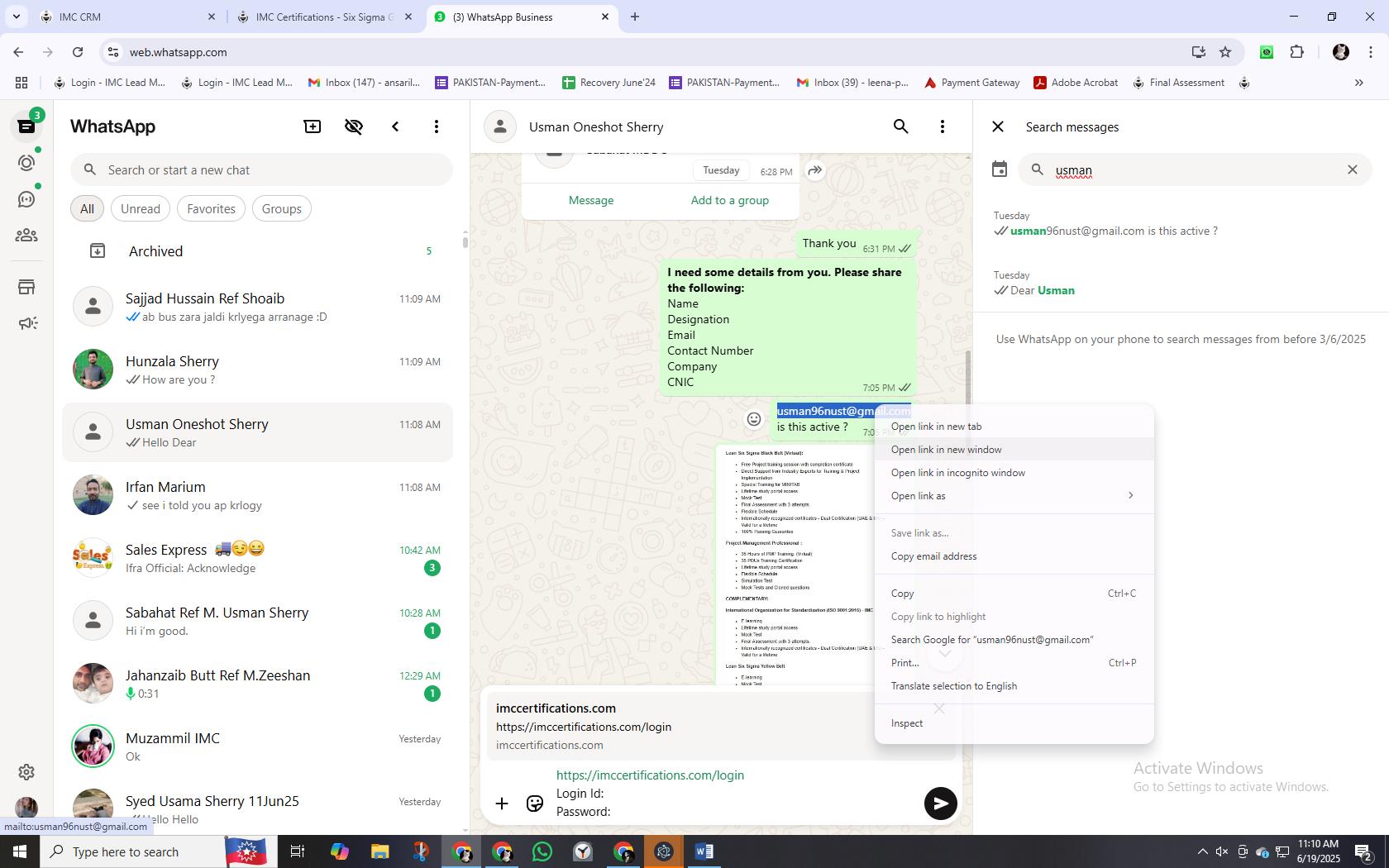Choose 'Inspect' in context menu
This screenshot has height=868, width=1389.
1014,723
